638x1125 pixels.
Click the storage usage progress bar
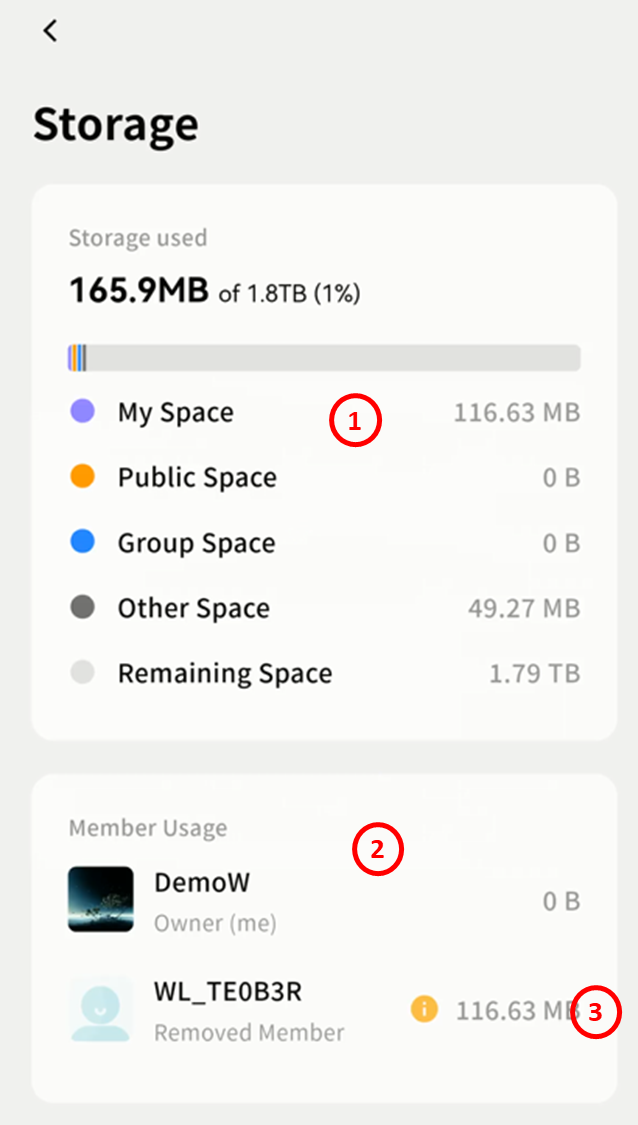[x=324, y=358]
